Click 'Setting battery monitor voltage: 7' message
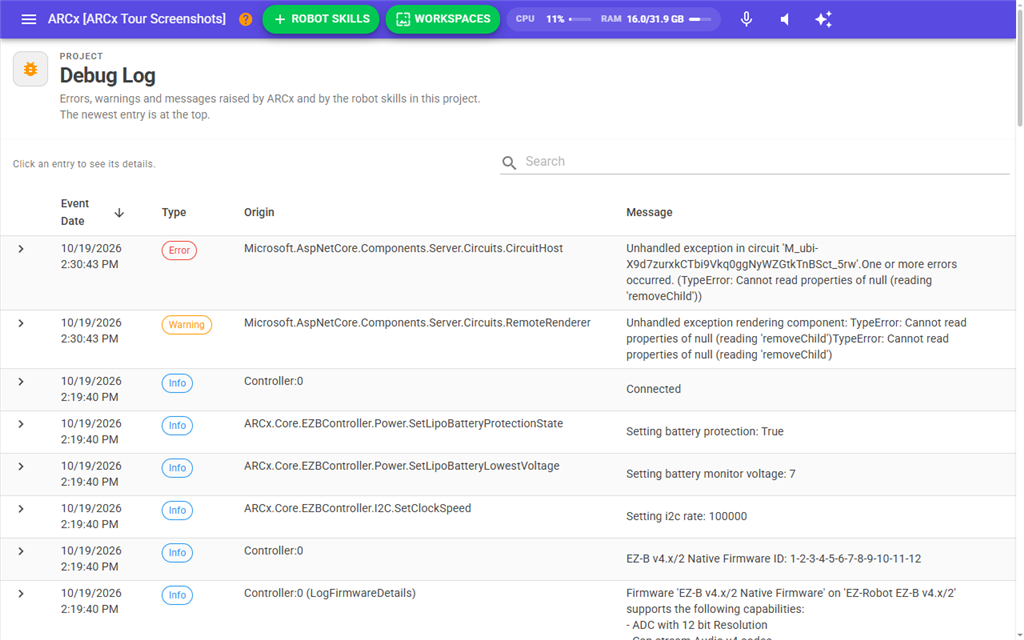 pyautogui.click(x=711, y=474)
